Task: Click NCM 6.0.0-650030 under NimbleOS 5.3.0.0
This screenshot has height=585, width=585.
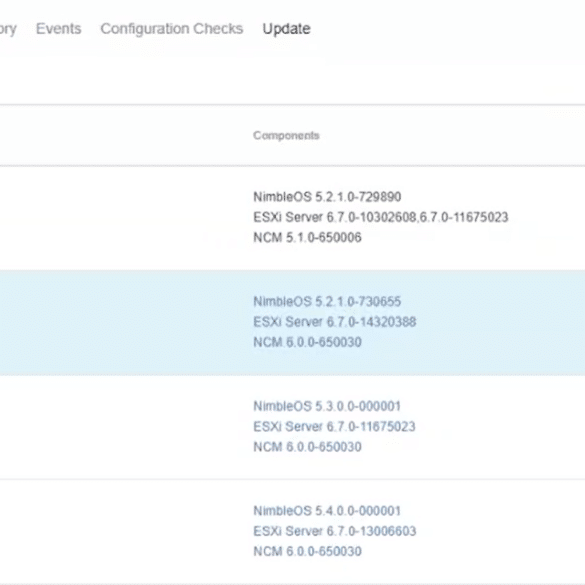Action: [x=307, y=447]
